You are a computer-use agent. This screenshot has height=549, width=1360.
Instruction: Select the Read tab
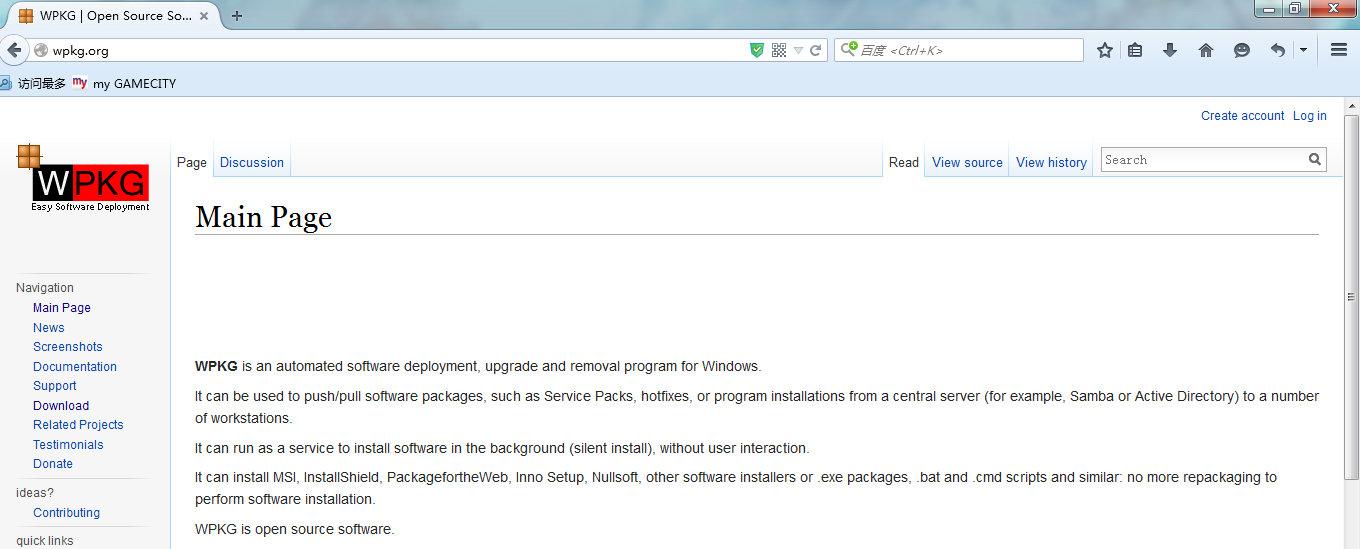[x=903, y=162]
